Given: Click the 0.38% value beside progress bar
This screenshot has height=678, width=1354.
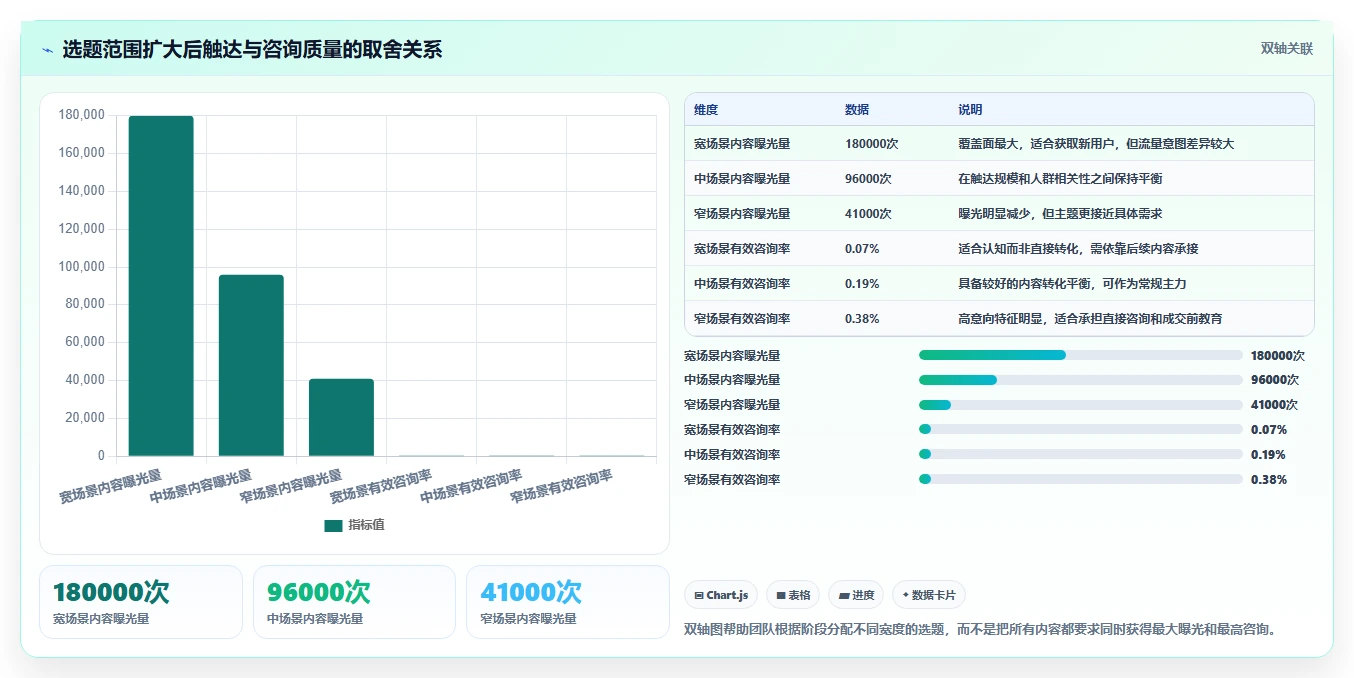Looking at the screenshot, I should point(1269,480).
